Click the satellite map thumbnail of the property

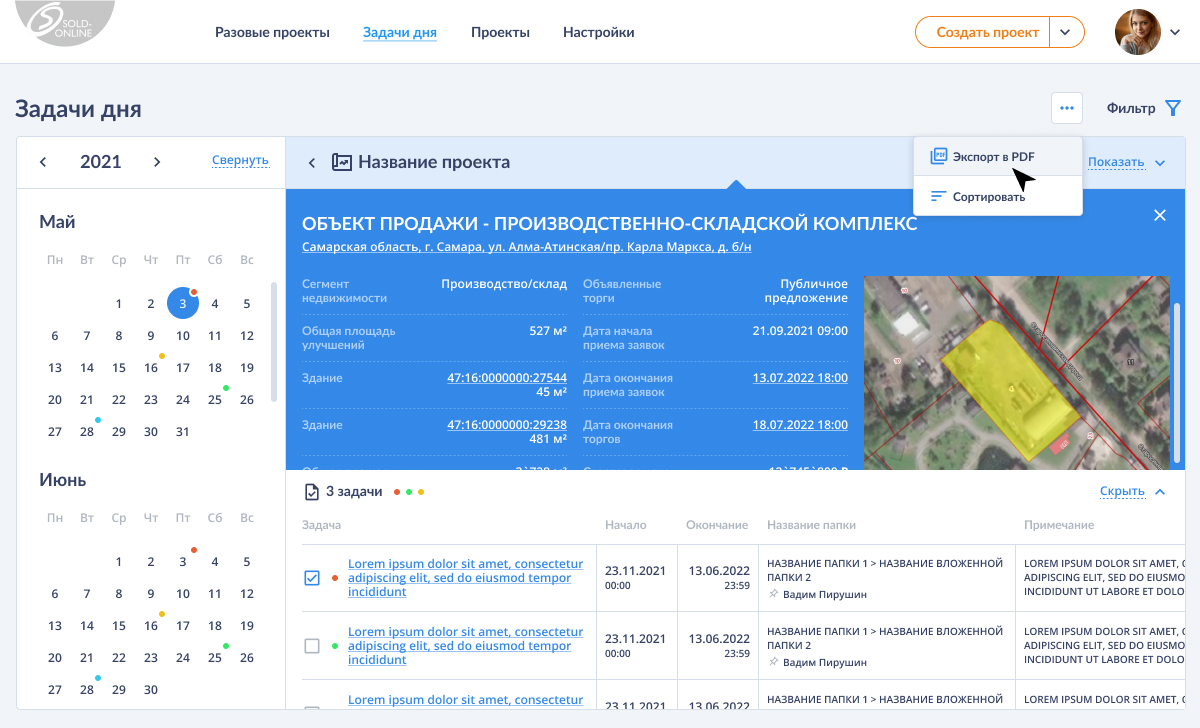pos(1015,372)
